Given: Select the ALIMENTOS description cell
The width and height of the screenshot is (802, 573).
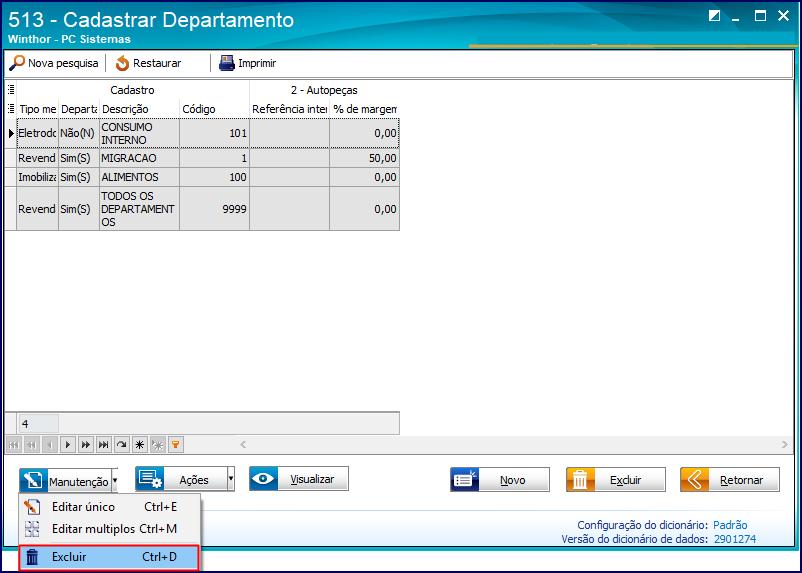Looking at the screenshot, I should [139, 177].
